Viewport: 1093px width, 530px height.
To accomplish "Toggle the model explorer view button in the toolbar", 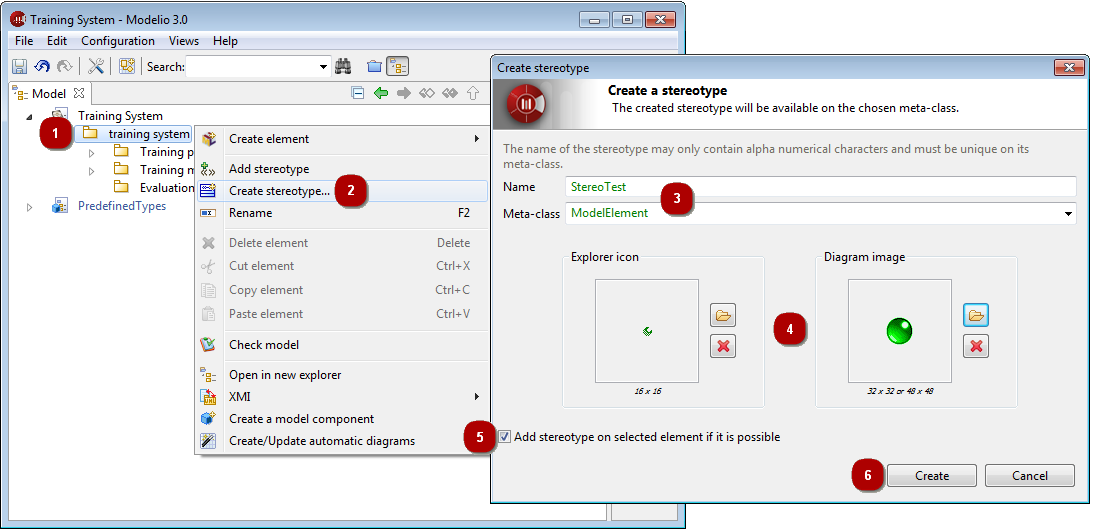I will coord(398,66).
